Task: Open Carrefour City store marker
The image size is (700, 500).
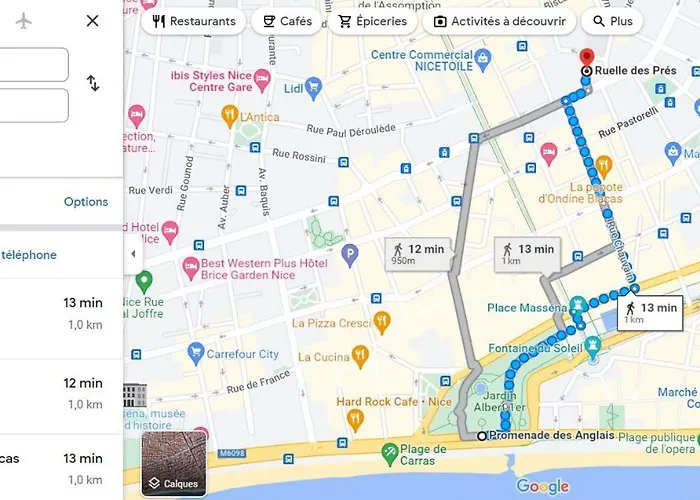Action: tap(196, 354)
